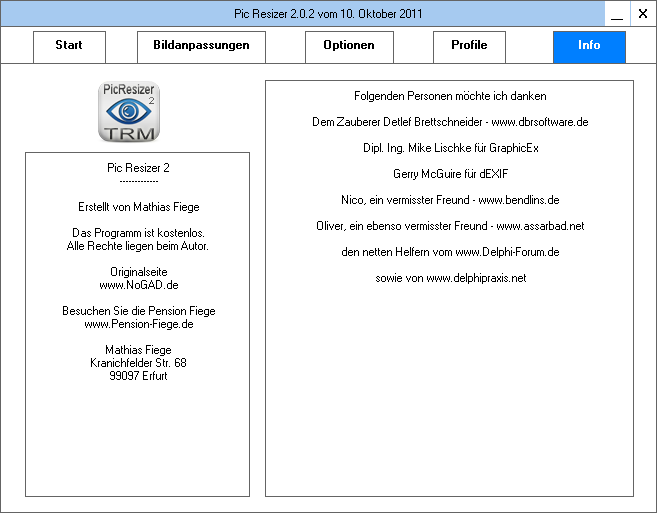Visit the www.Pension-Fiege.de link
Screen dimensions: 657x513
pyautogui.click(x=138, y=324)
